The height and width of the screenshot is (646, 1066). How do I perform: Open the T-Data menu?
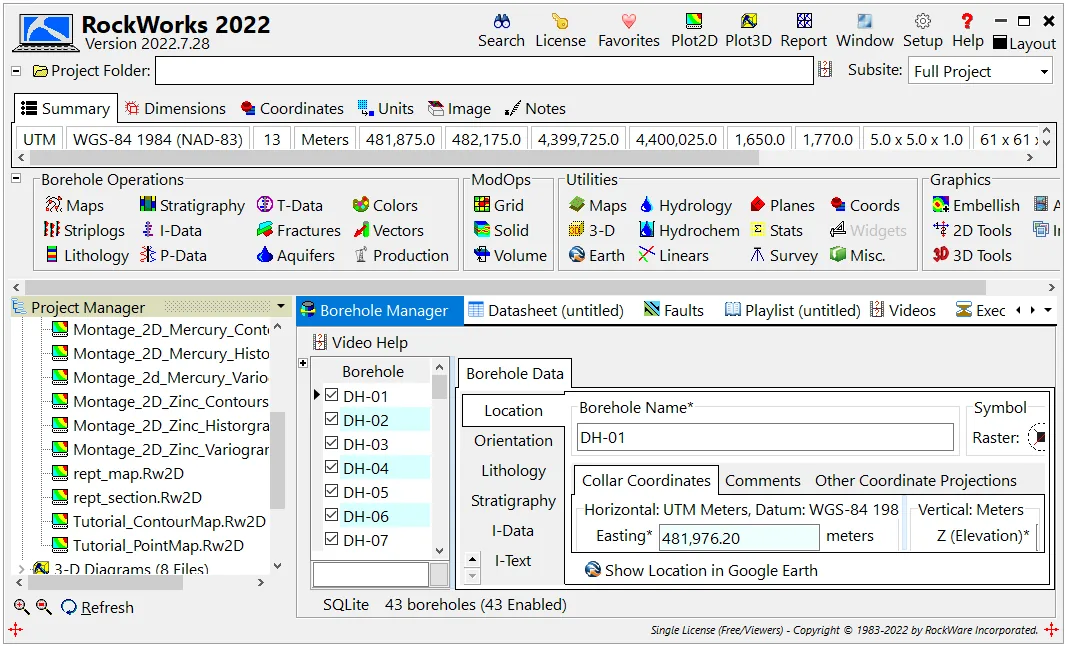(290, 205)
